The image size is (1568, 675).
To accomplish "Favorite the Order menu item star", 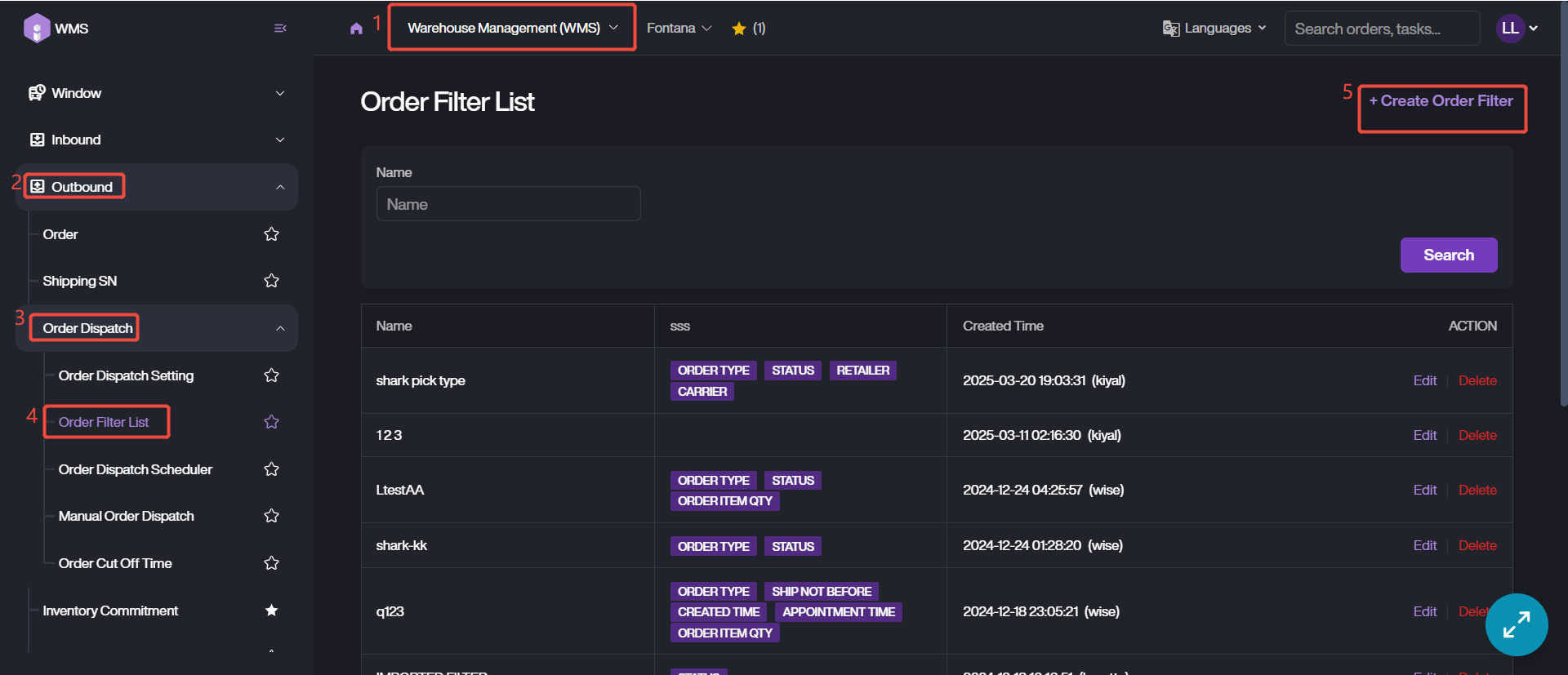I will click(272, 234).
